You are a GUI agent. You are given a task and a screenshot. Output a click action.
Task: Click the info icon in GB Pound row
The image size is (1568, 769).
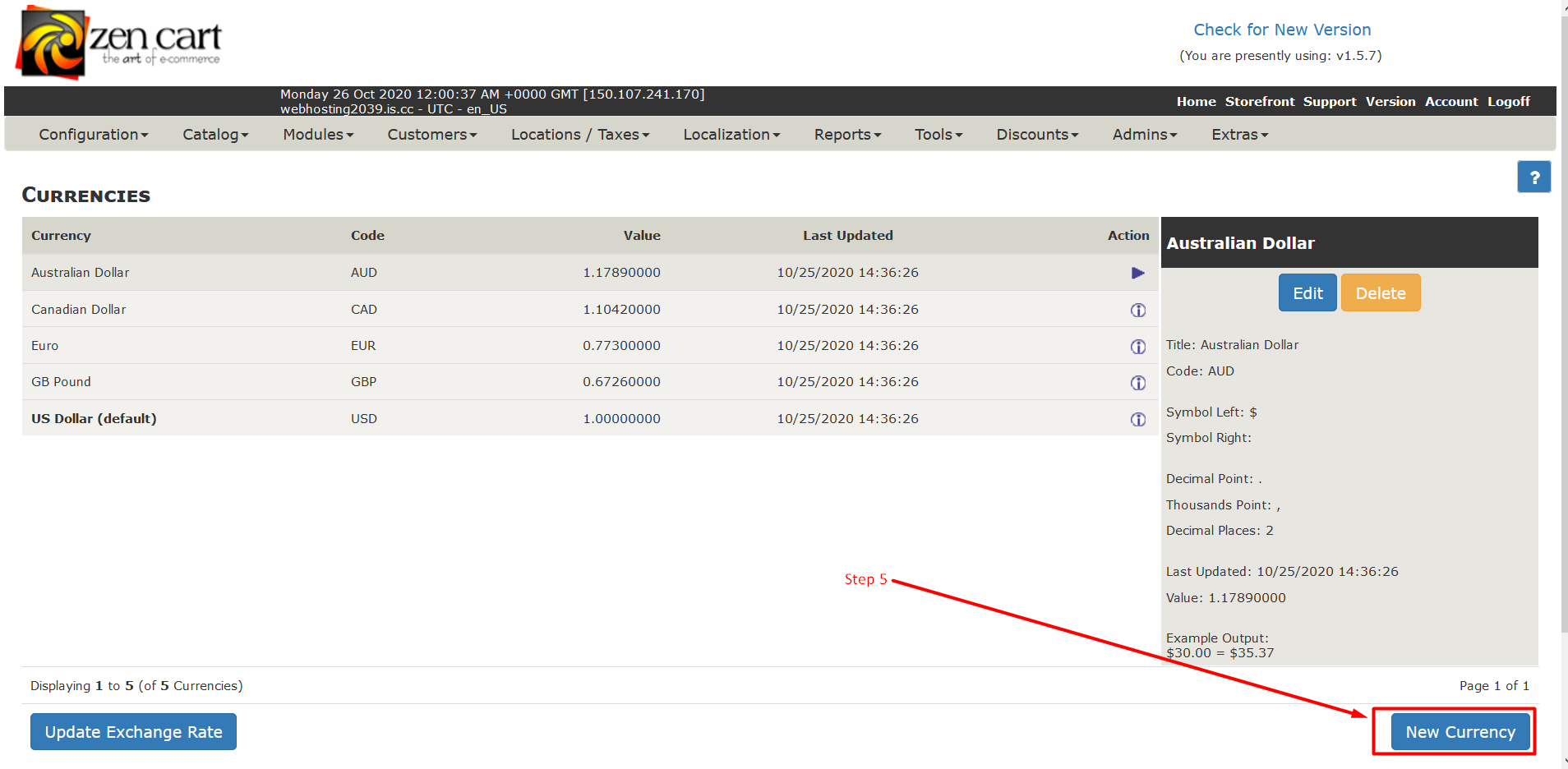tap(1137, 382)
